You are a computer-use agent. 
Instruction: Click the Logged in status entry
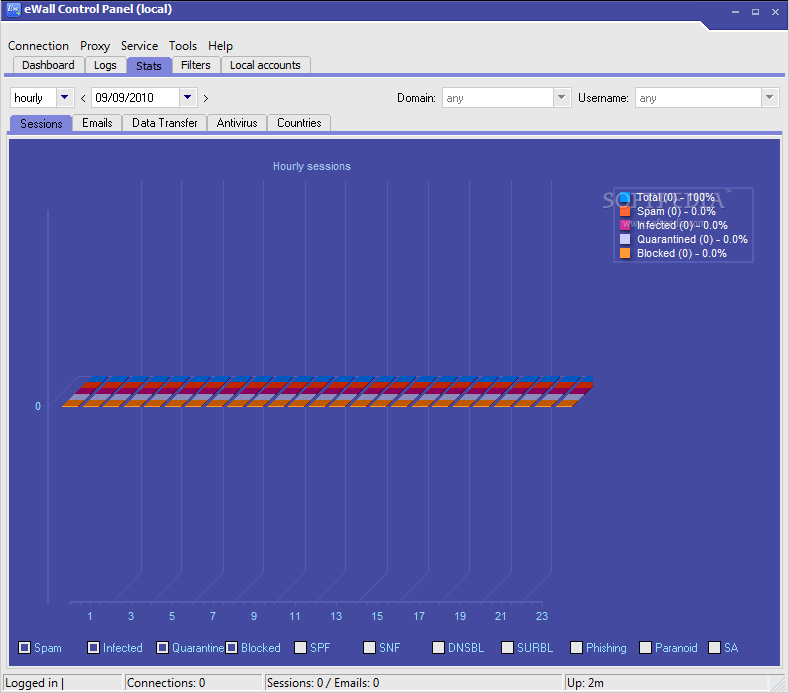pyautogui.click(x=62, y=682)
